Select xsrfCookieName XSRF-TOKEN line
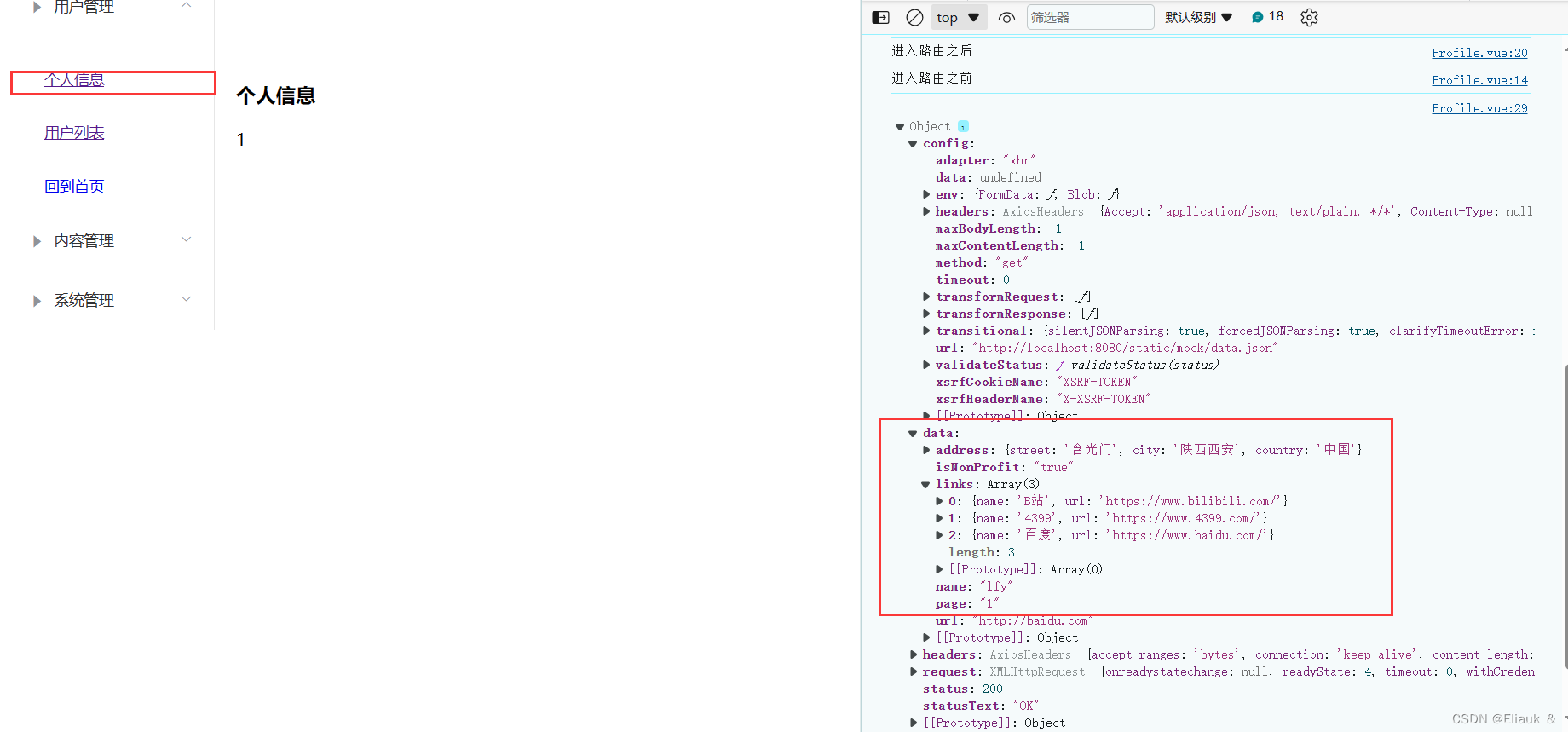The height and width of the screenshot is (732, 1568). coord(1036,382)
